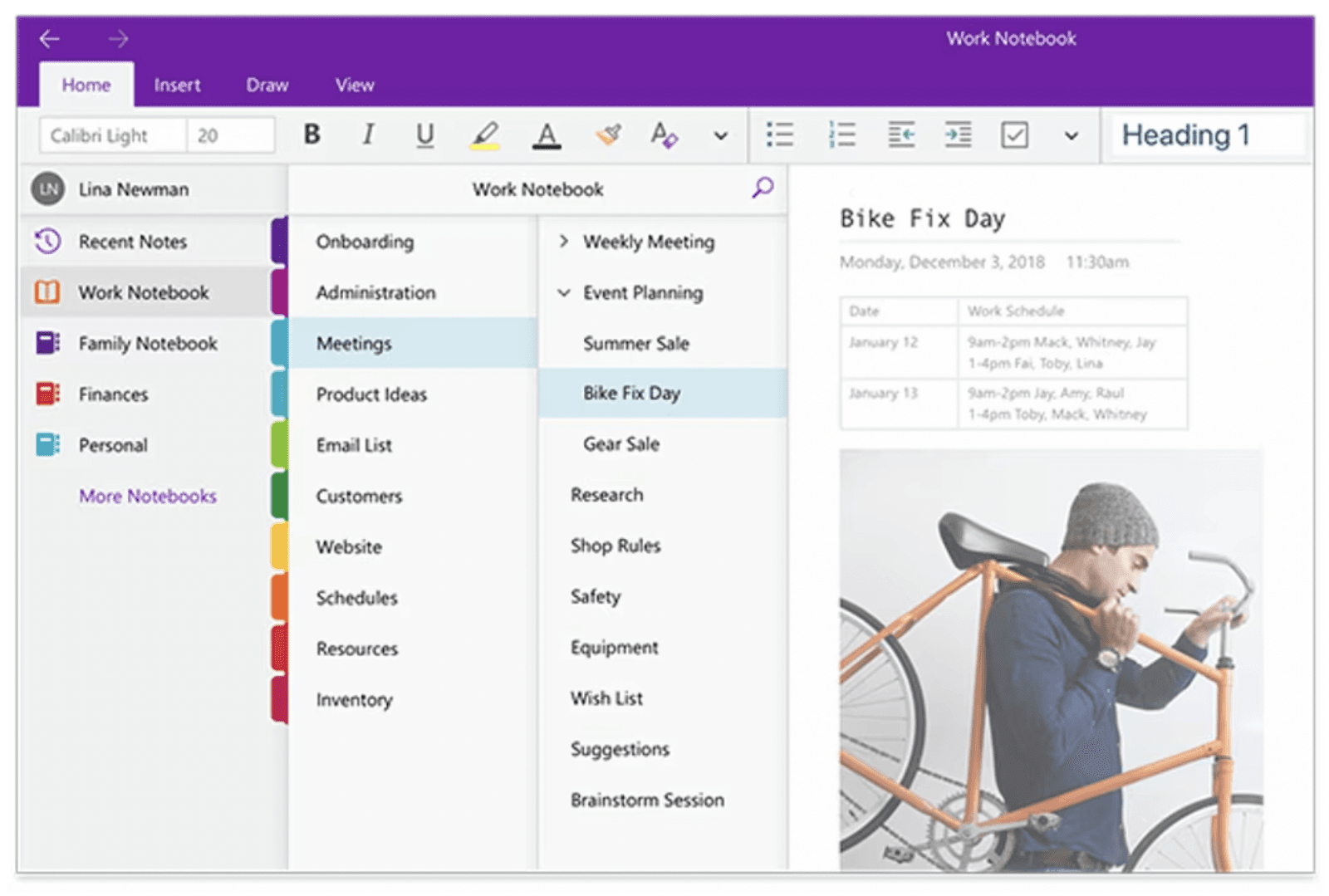Image resolution: width=1329 pixels, height=896 pixels.
Task: Click the Finances red notebook icon
Action: click(47, 394)
